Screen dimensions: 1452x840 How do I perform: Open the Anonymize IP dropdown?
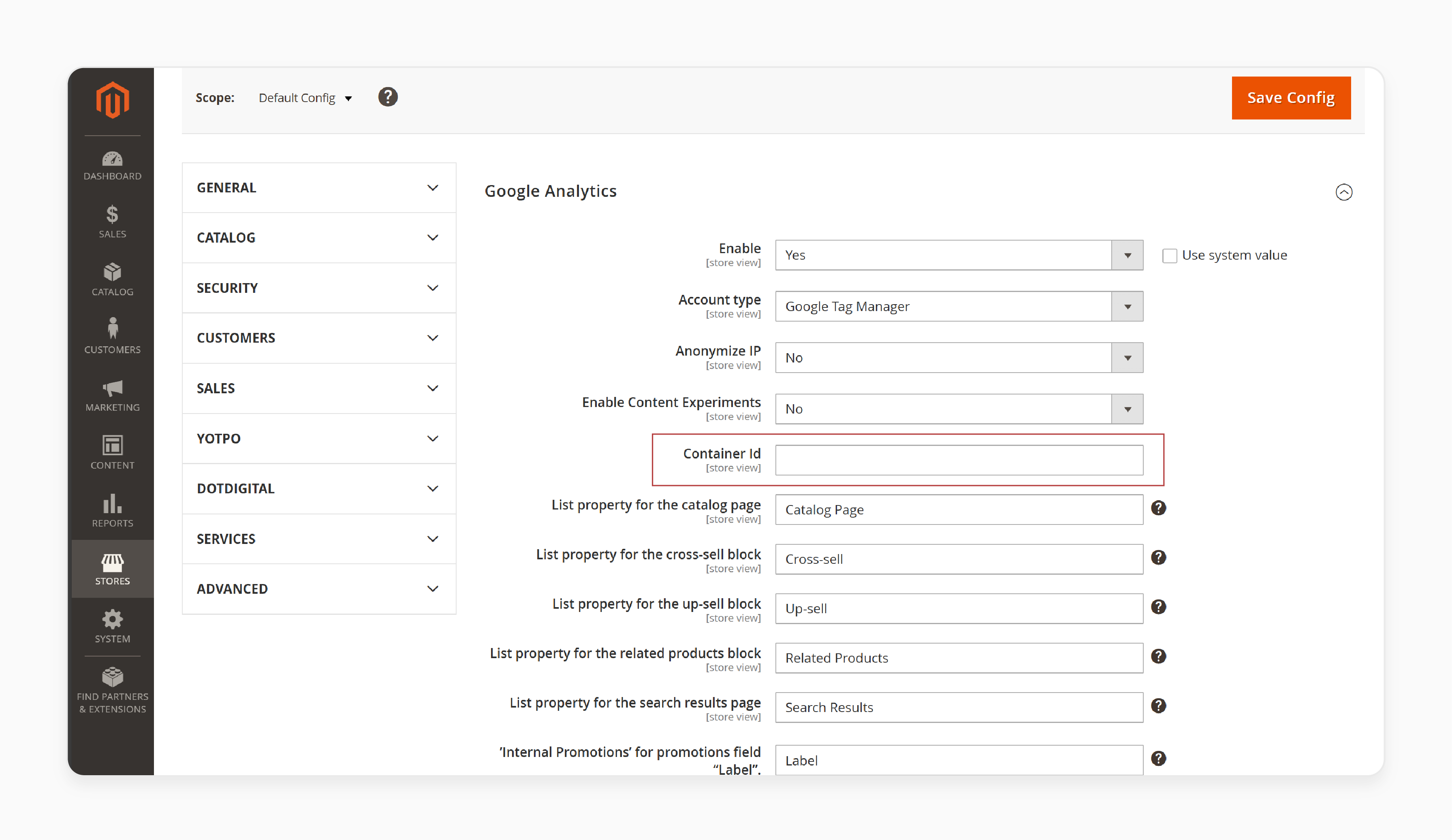[959, 358]
